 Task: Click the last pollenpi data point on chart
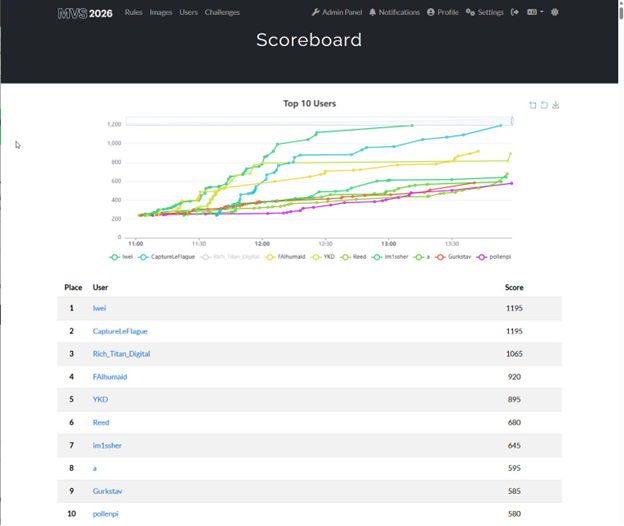(511, 183)
